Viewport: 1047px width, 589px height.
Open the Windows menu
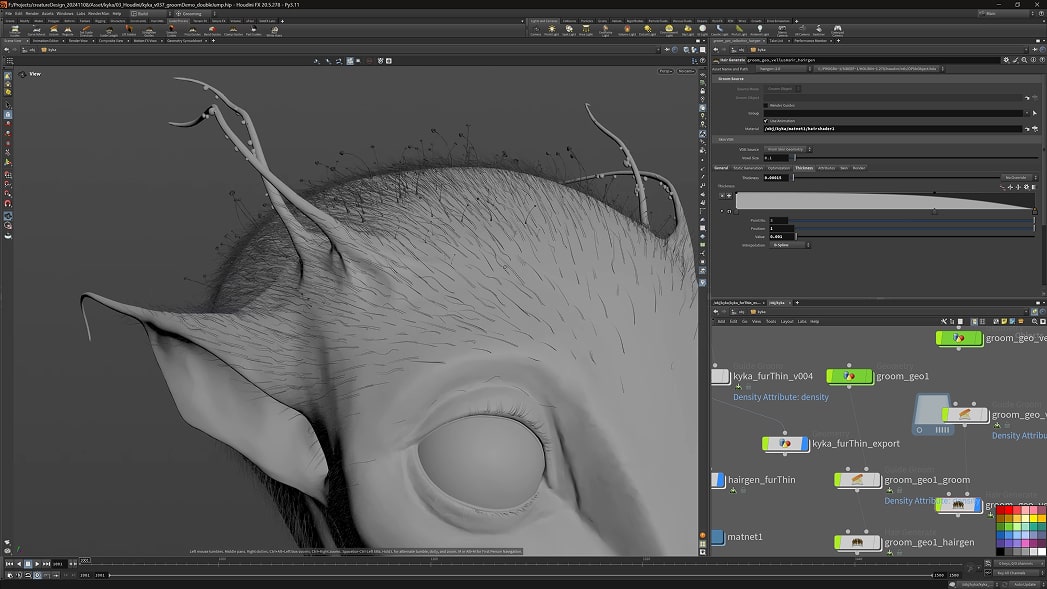pyautogui.click(x=64, y=13)
